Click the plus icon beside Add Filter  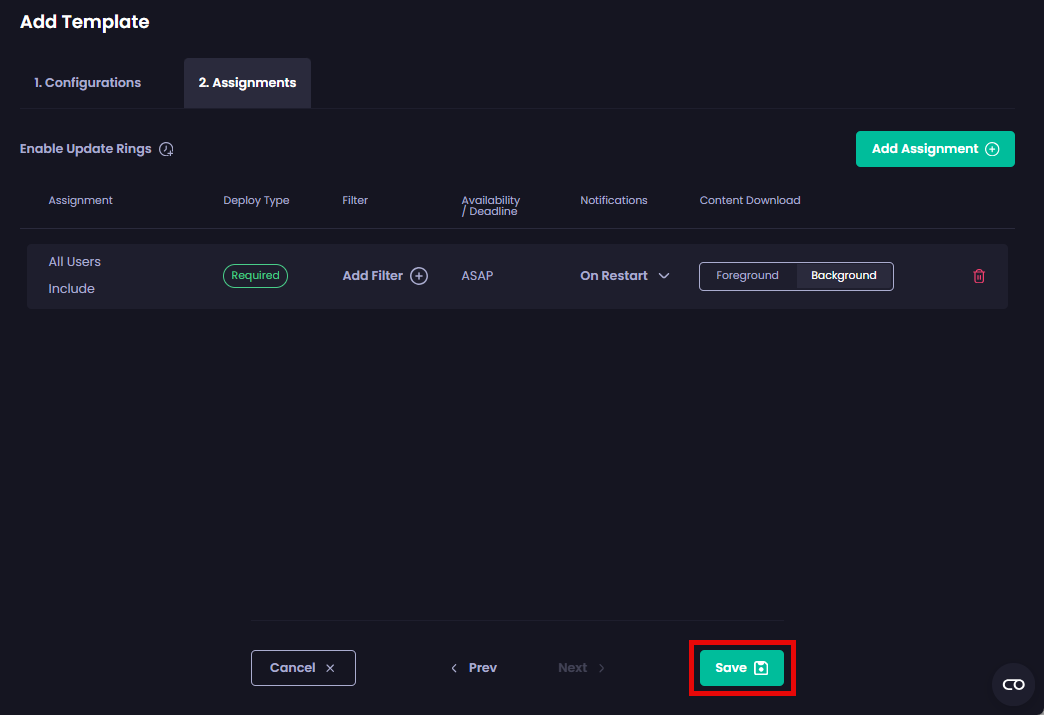click(x=419, y=276)
